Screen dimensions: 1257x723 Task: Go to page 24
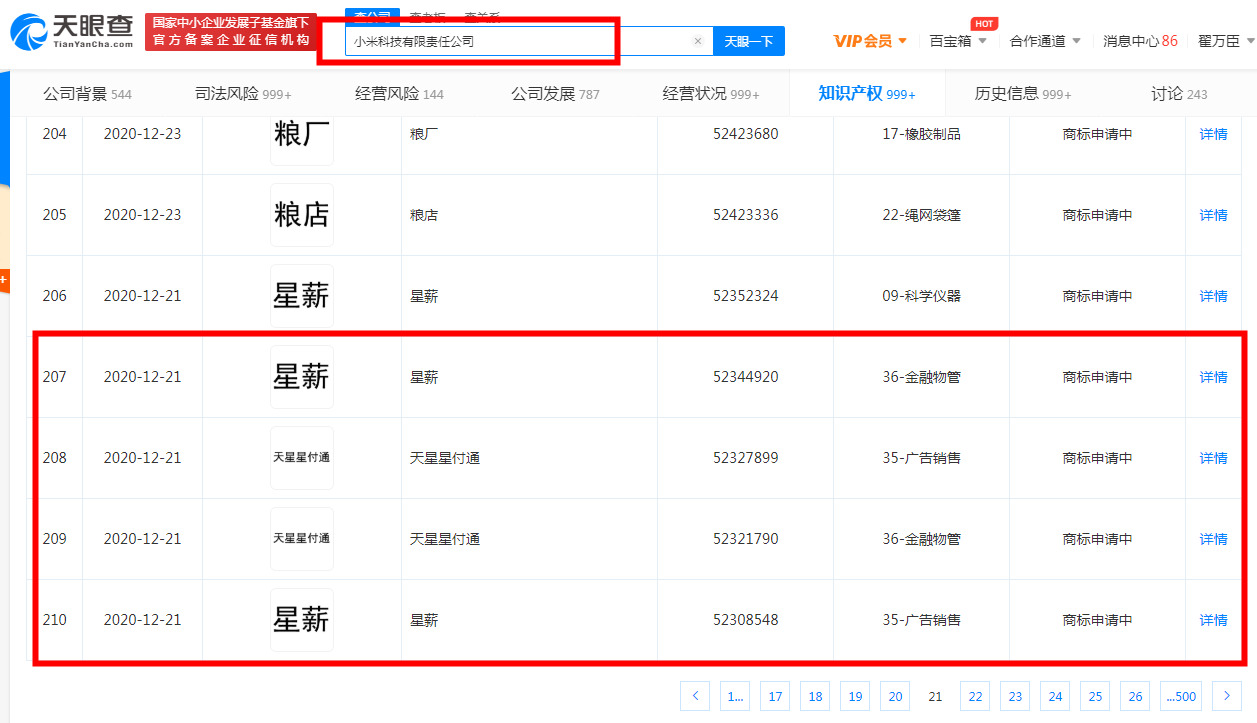[x=1055, y=696]
